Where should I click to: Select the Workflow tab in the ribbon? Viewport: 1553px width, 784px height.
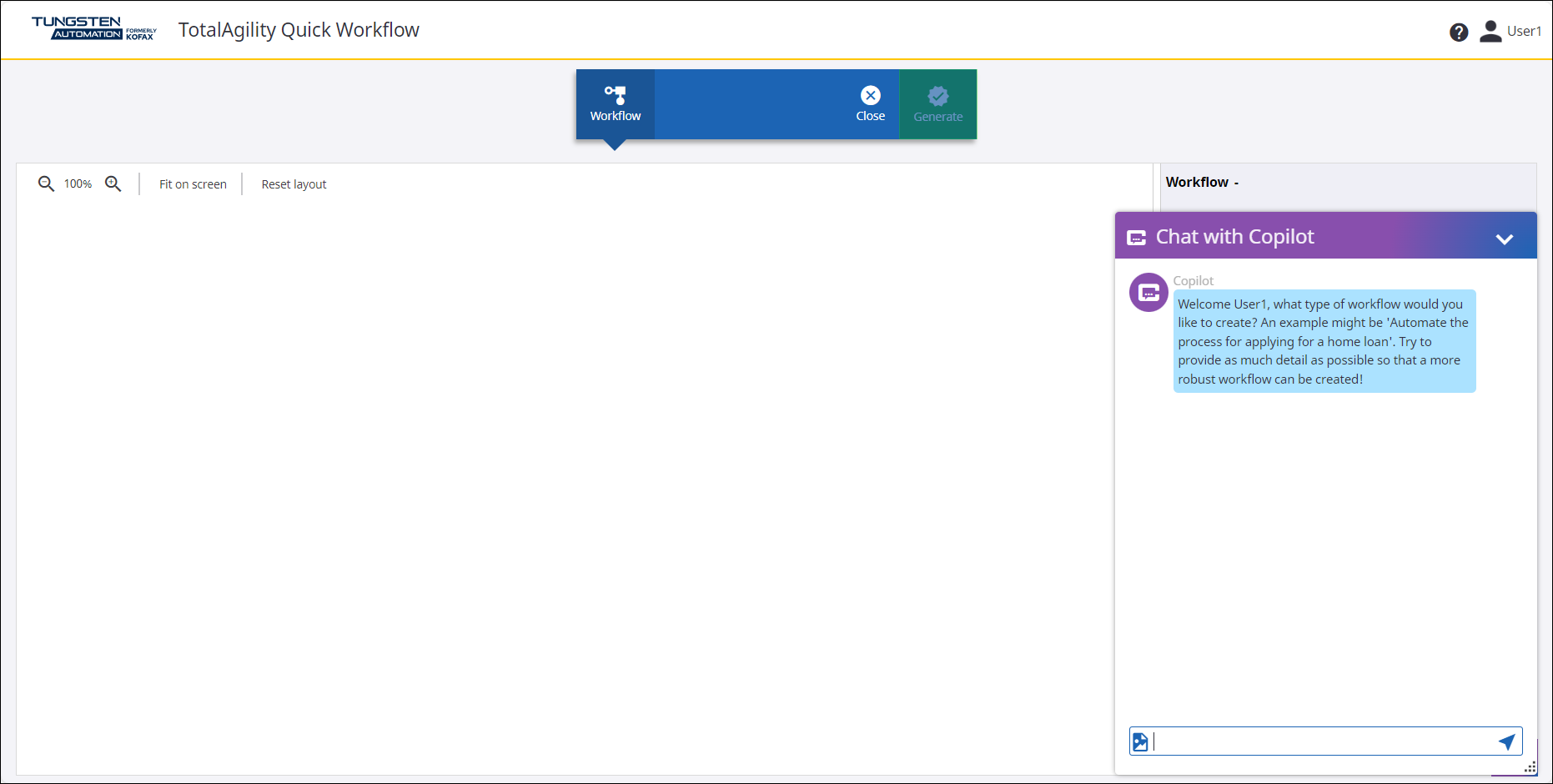(616, 104)
